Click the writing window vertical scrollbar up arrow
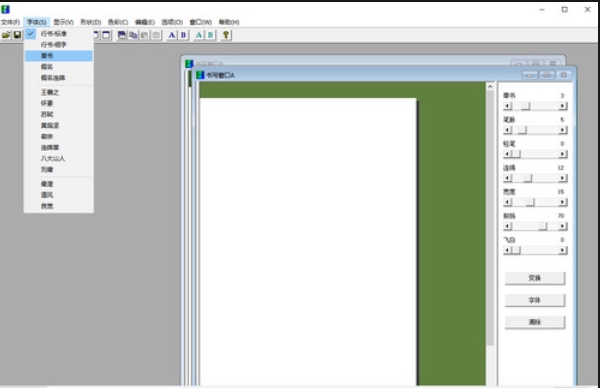Image resolution: width=600 pixels, height=388 pixels. point(490,86)
